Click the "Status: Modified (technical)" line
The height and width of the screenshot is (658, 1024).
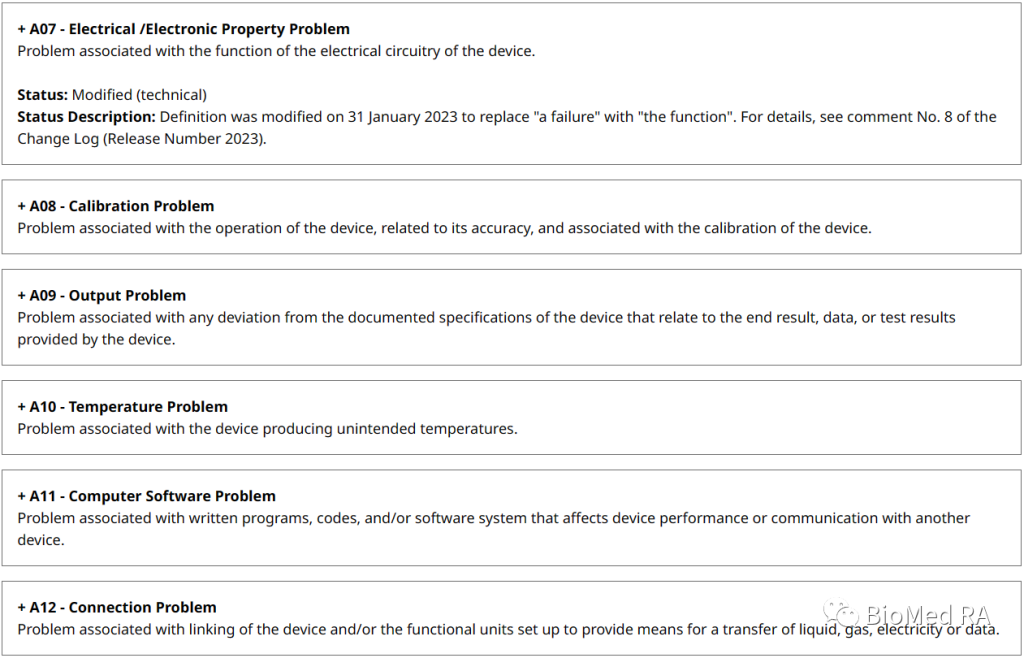[112, 95]
